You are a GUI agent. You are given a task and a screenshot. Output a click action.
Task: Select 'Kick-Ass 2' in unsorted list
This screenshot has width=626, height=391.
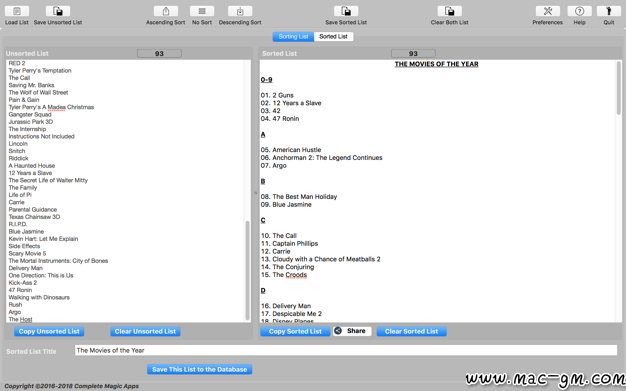pyautogui.click(x=23, y=283)
